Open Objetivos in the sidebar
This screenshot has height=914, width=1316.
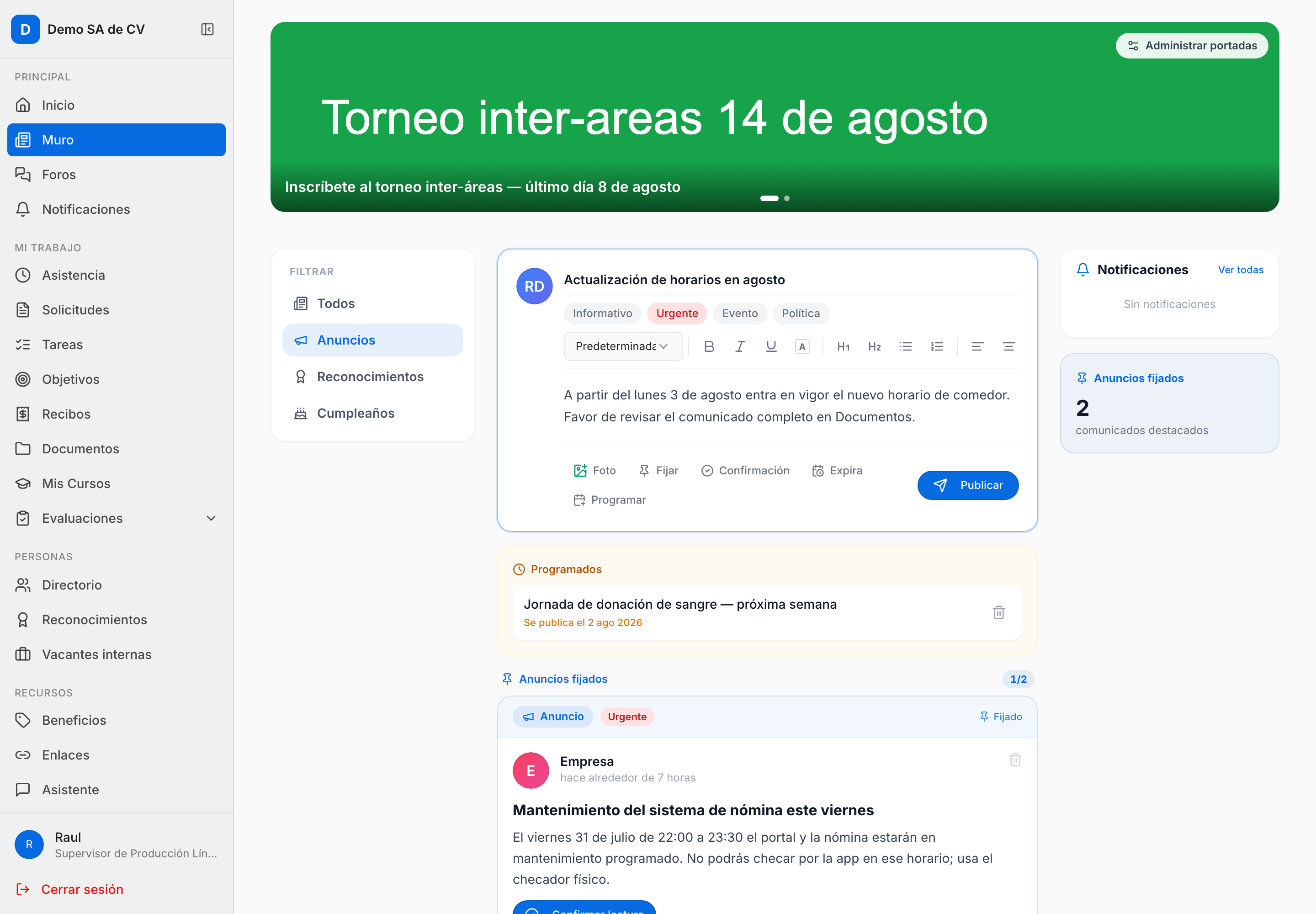[x=116, y=380]
